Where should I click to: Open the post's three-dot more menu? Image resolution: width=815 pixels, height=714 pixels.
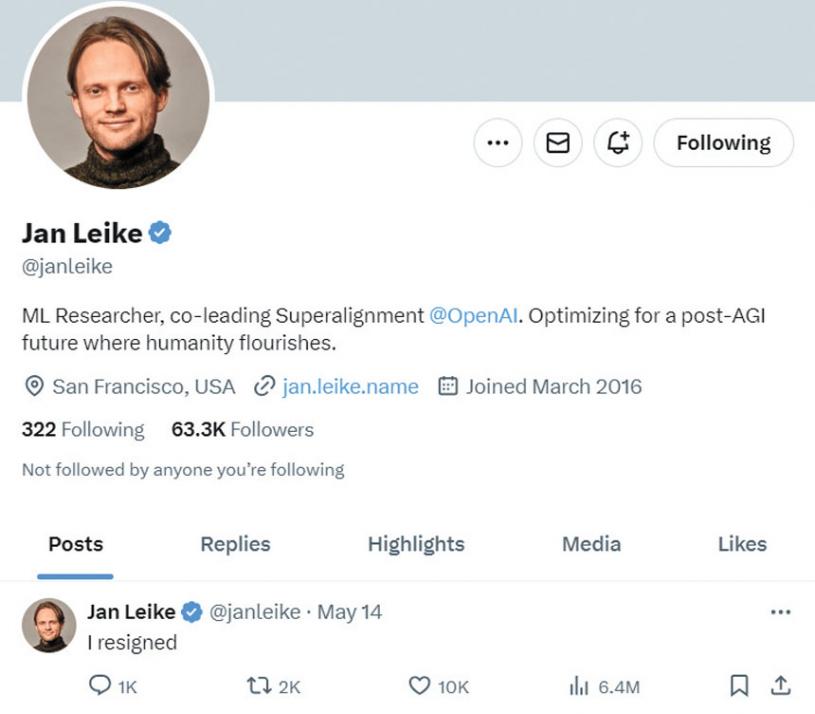781,611
